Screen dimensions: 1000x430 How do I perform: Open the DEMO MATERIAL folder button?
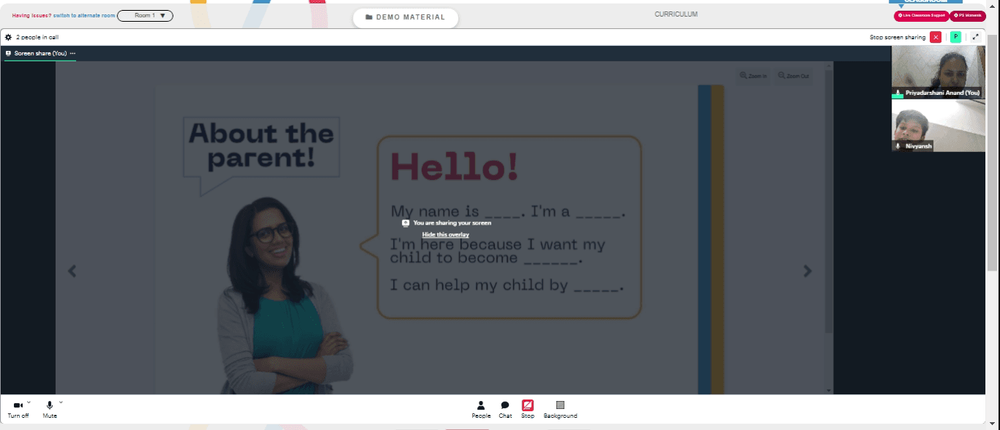pos(406,17)
